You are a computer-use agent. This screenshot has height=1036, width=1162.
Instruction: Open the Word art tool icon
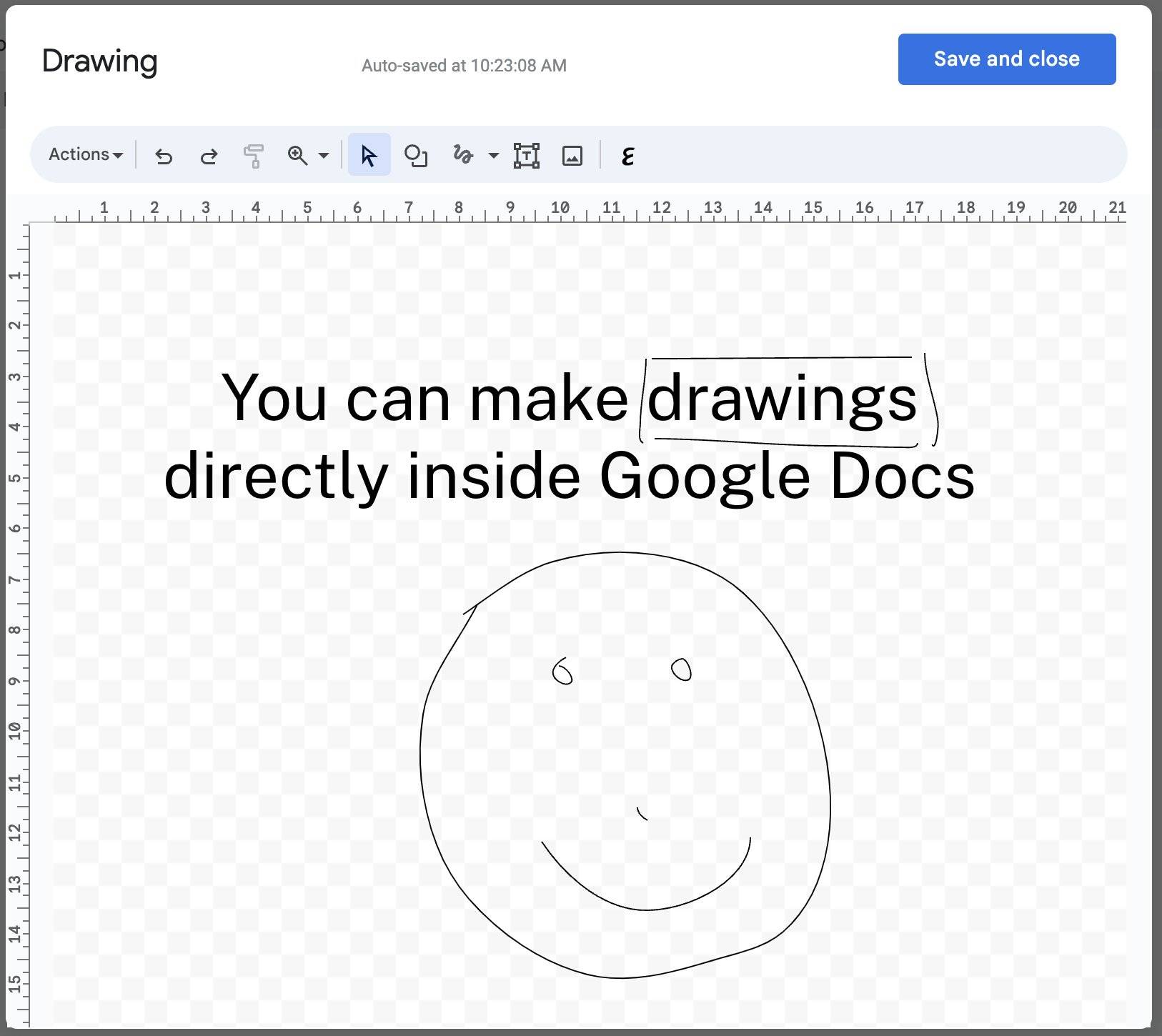point(627,155)
